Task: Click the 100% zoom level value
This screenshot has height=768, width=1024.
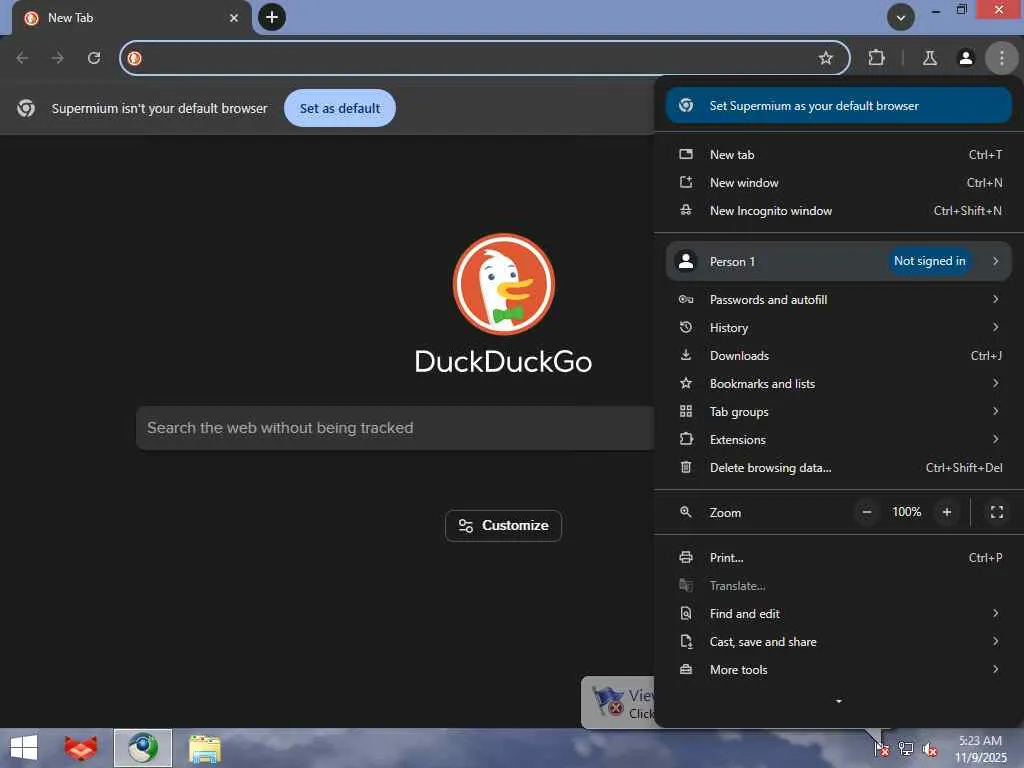Action: (x=906, y=513)
